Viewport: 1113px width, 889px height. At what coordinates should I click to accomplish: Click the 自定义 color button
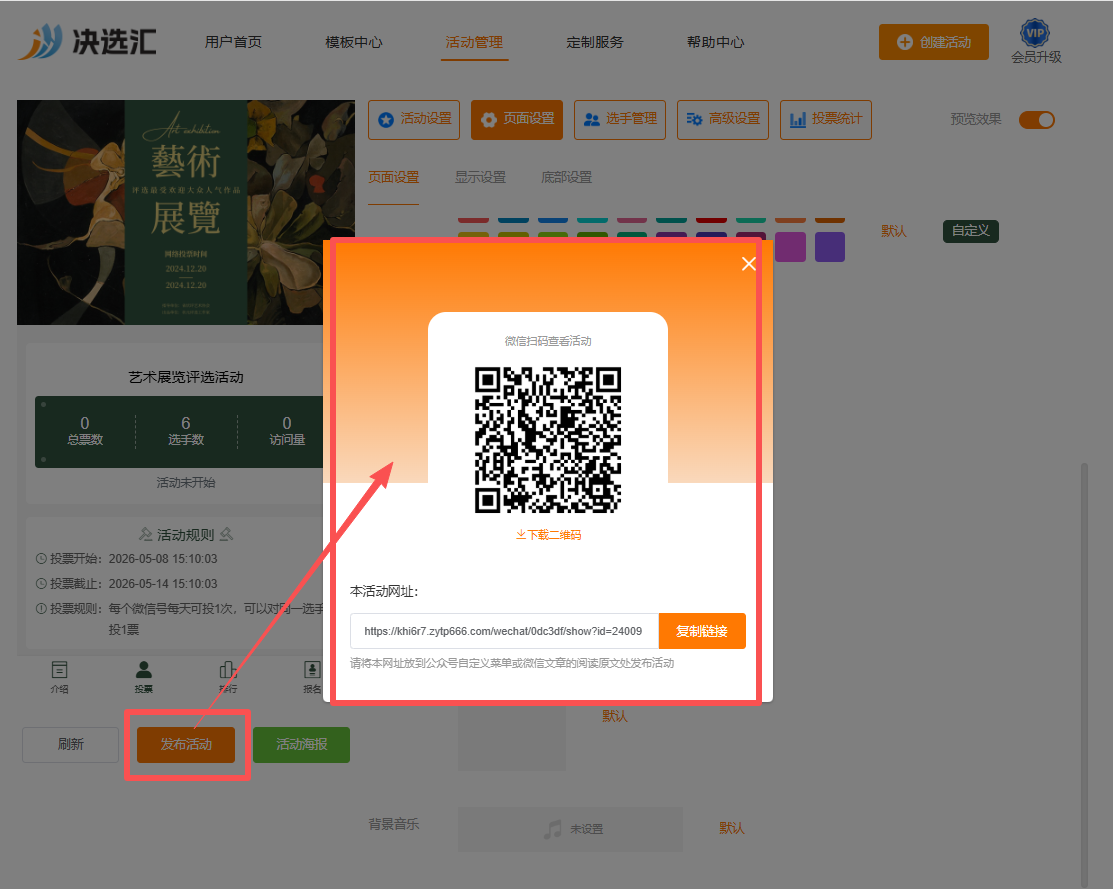pos(970,231)
